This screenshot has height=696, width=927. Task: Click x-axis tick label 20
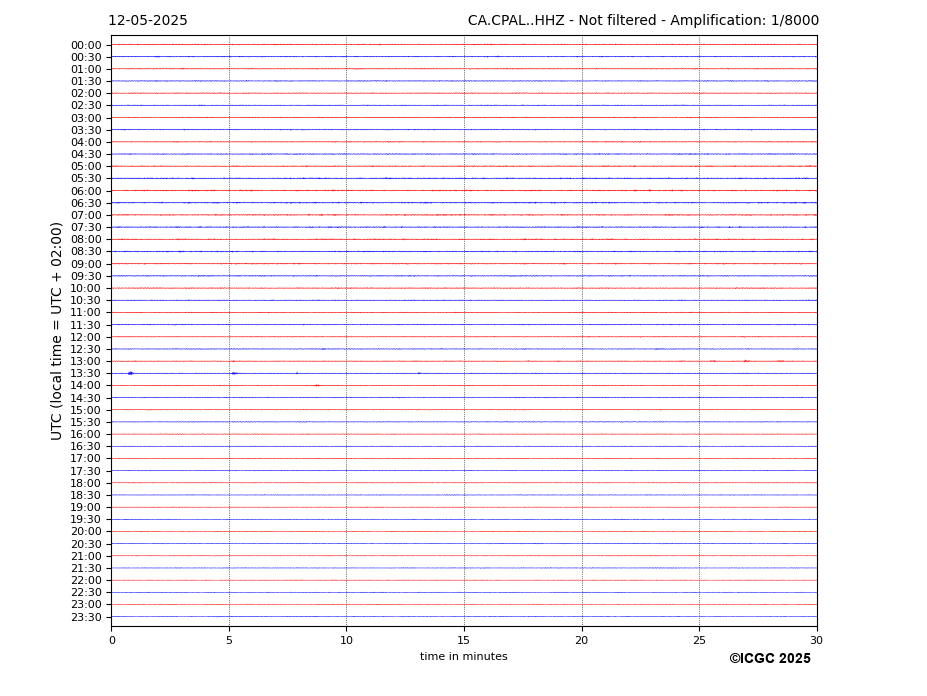(x=582, y=640)
